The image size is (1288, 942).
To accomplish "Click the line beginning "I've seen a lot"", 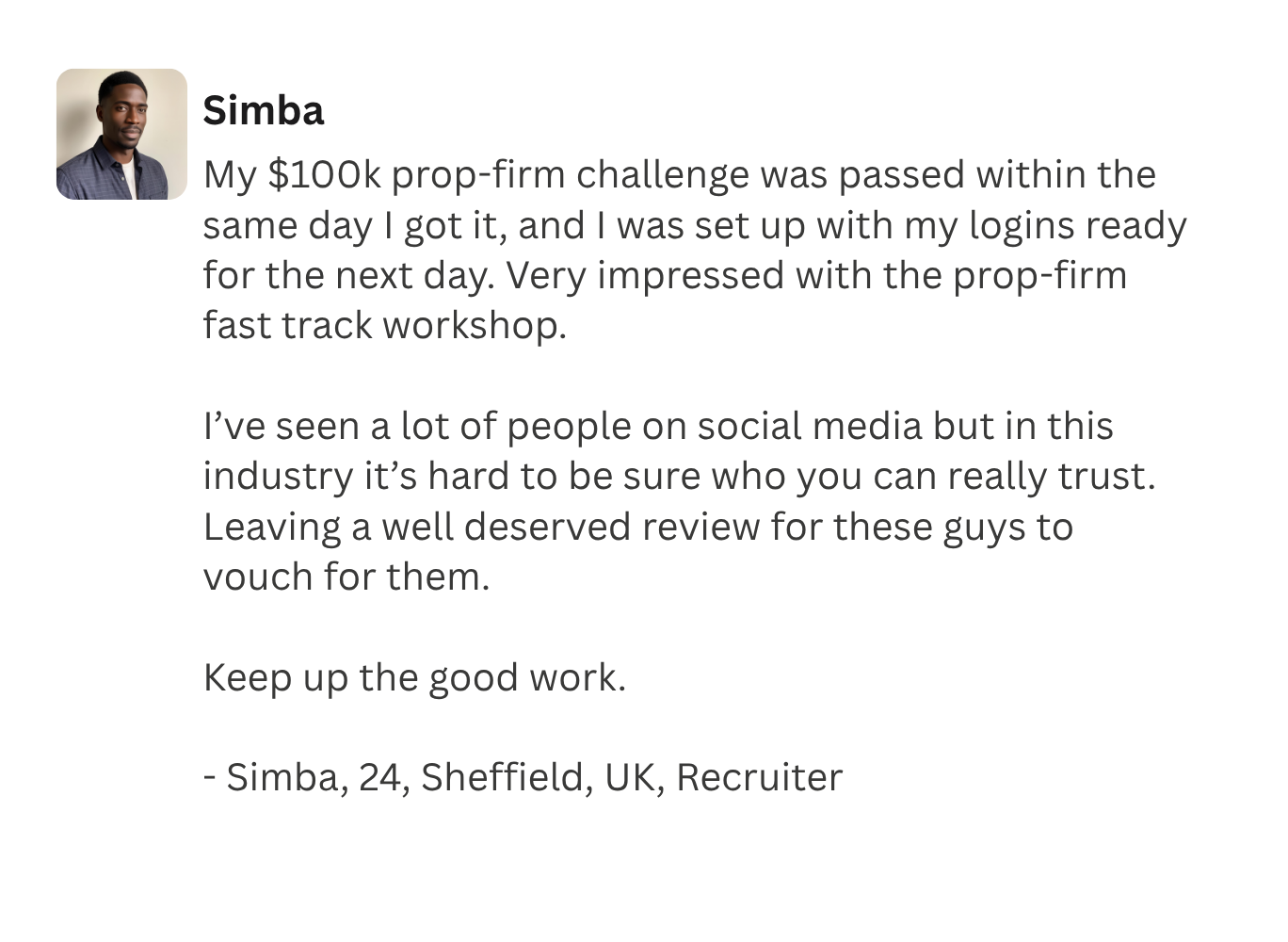I will coord(657,427).
